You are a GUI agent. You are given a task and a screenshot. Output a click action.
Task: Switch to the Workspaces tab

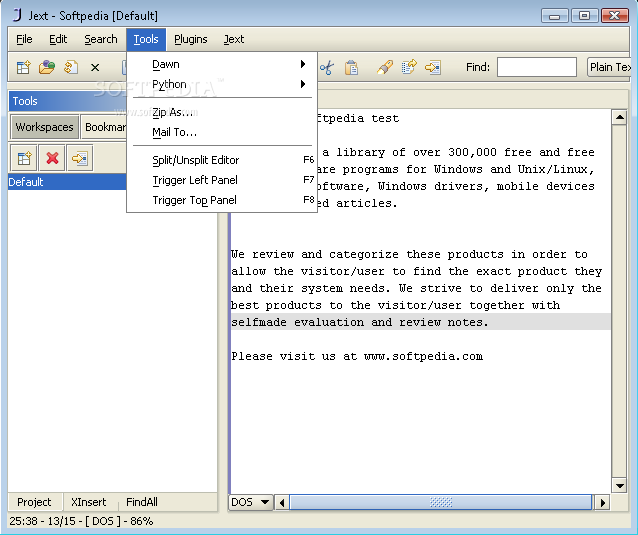pyautogui.click(x=44, y=127)
